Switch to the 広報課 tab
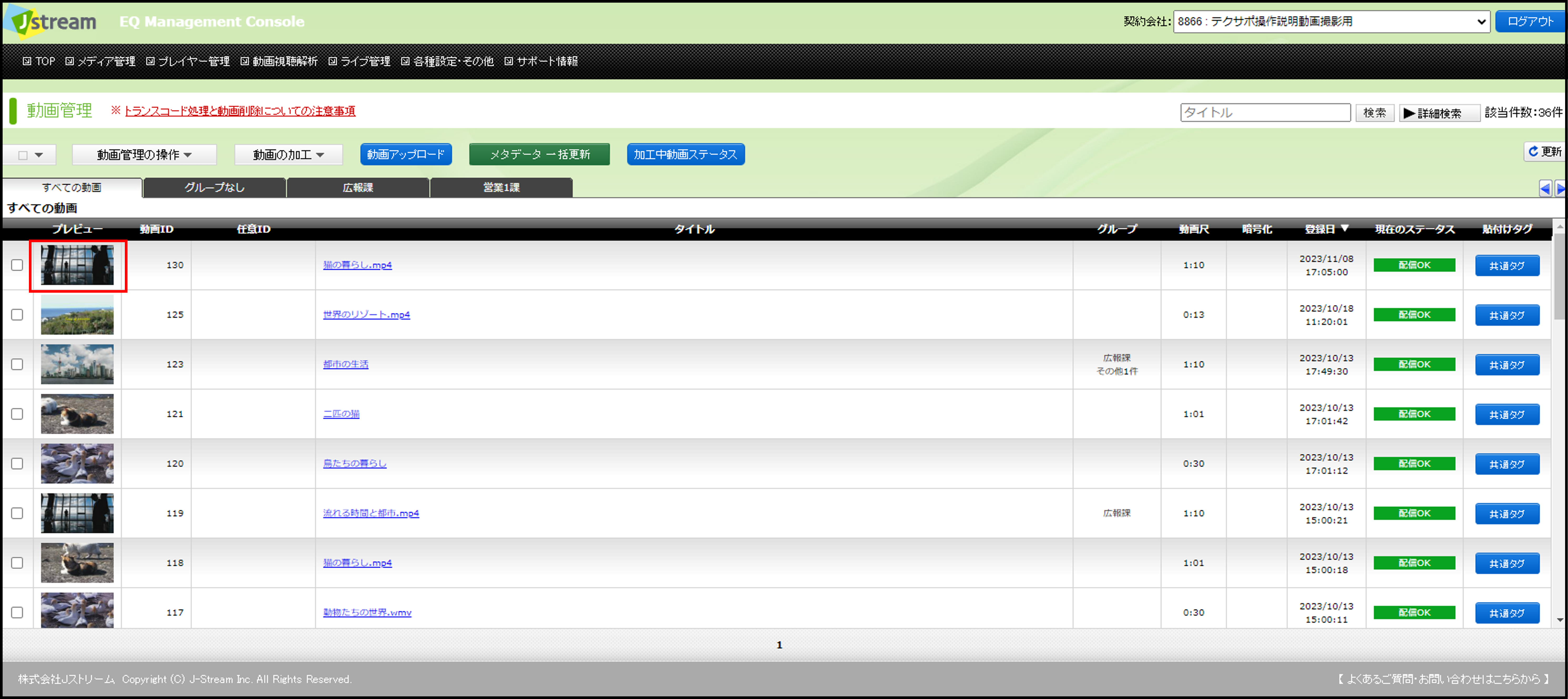1568x699 pixels. [358, 188]
